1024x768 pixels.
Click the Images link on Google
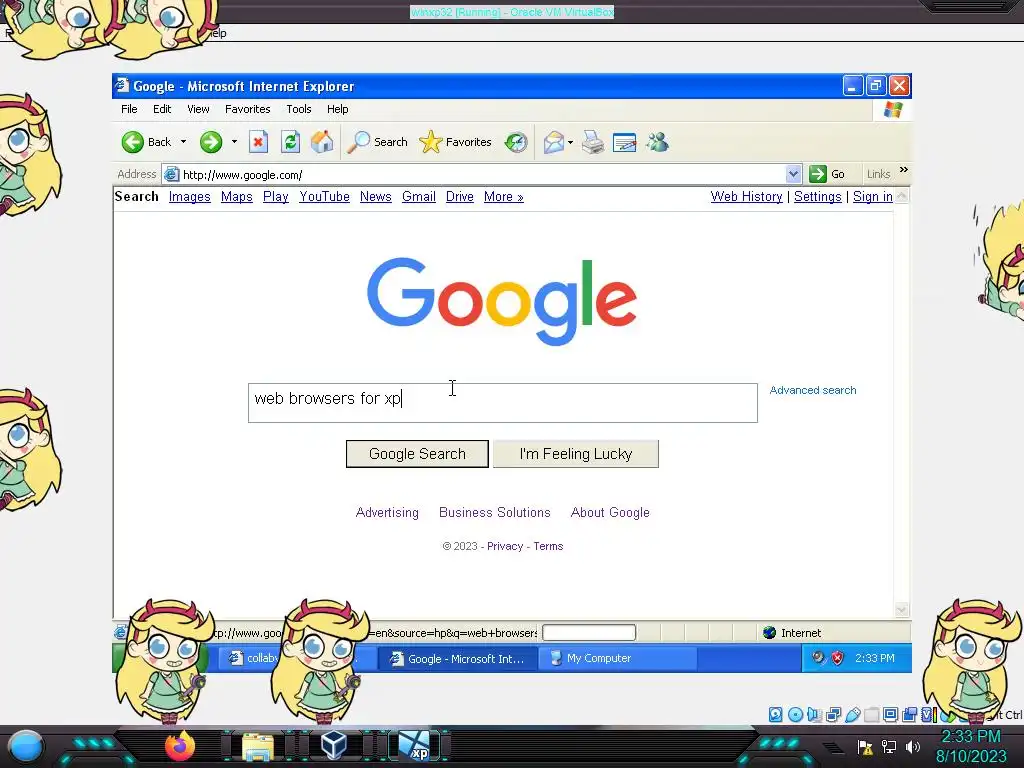[x=189, y=197]
